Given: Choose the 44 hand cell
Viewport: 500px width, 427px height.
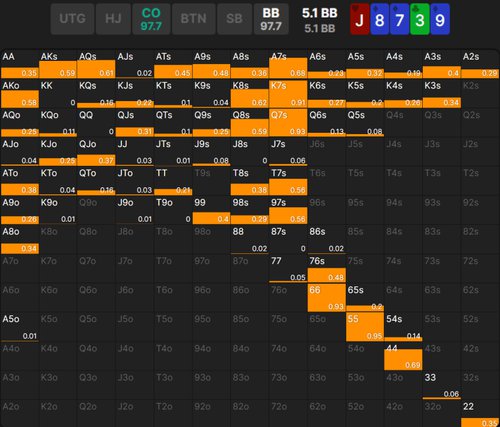Looking at the screenshot, I should (403, 356).
